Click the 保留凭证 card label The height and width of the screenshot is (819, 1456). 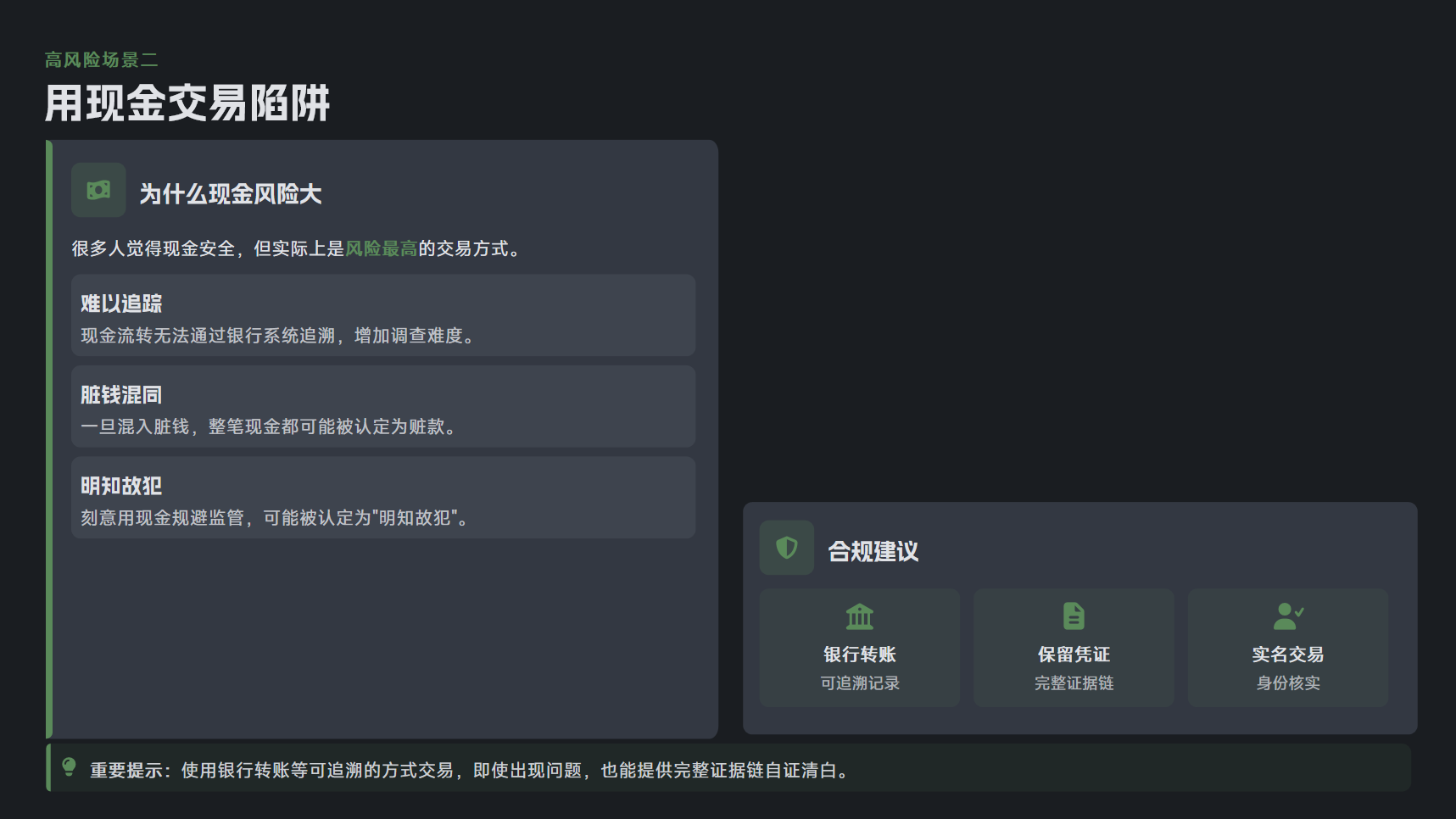(x=1074, y=655)
